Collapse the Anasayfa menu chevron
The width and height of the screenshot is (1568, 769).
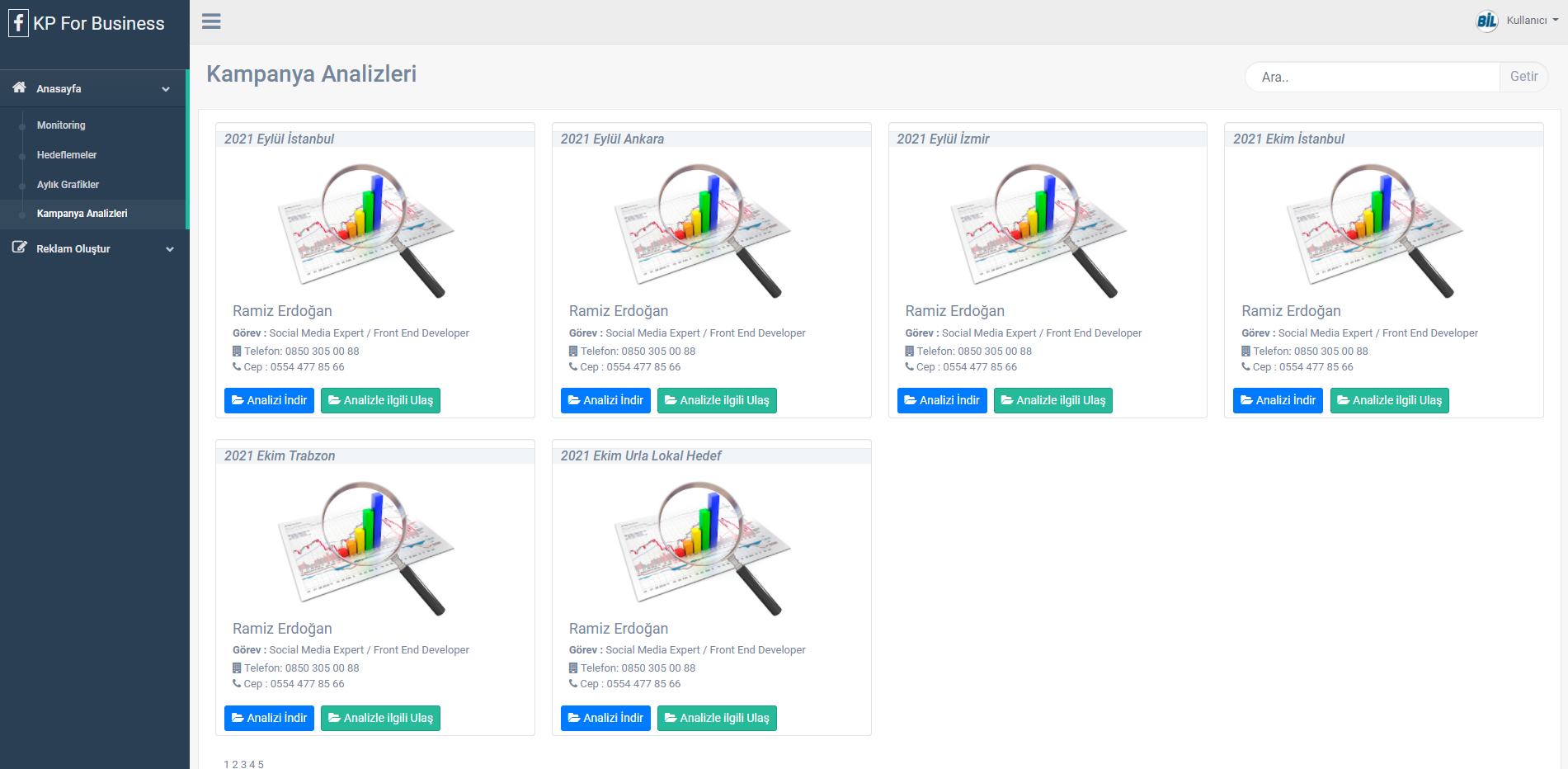166,89
